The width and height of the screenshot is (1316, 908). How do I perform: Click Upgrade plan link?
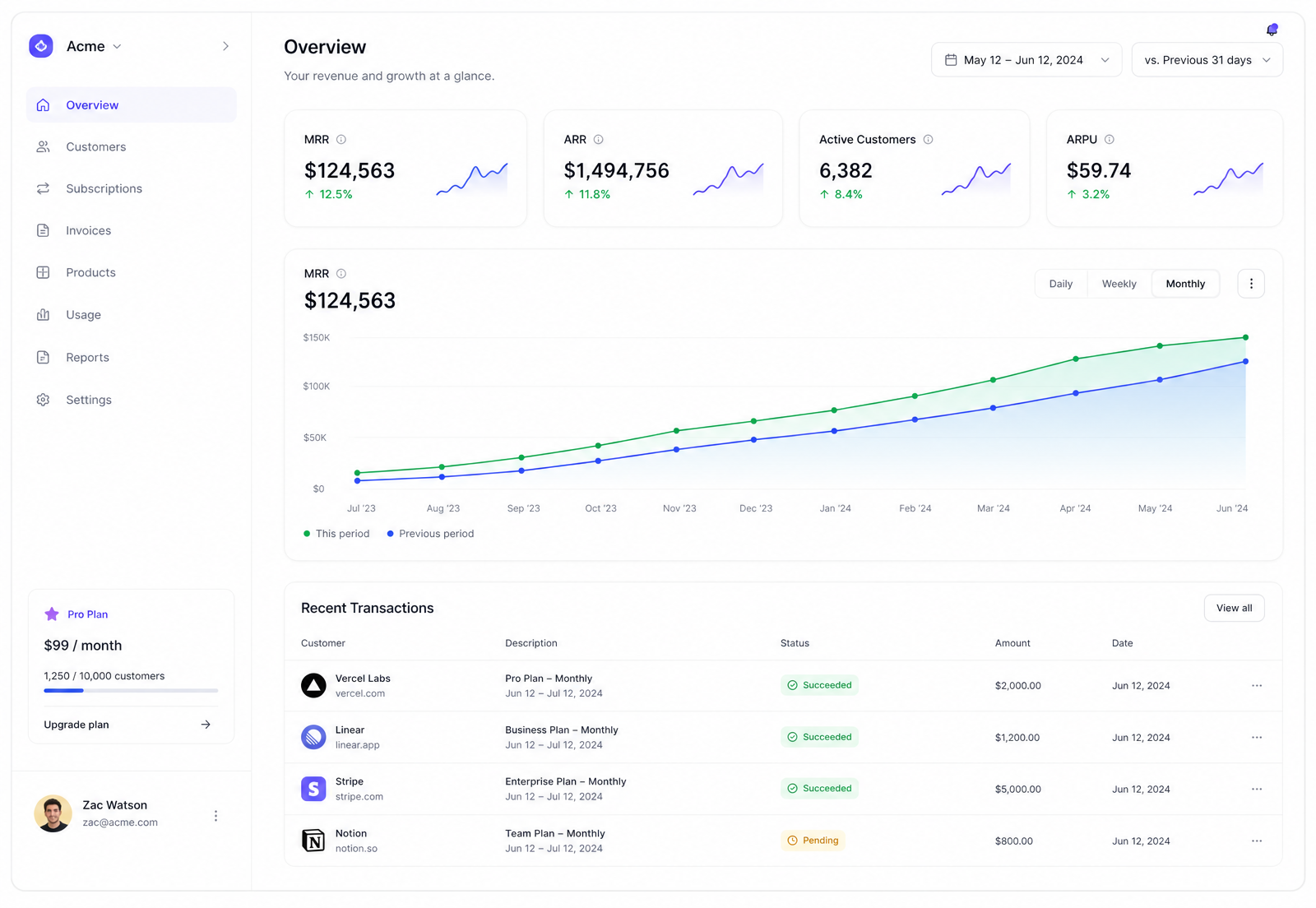point(76,725)
